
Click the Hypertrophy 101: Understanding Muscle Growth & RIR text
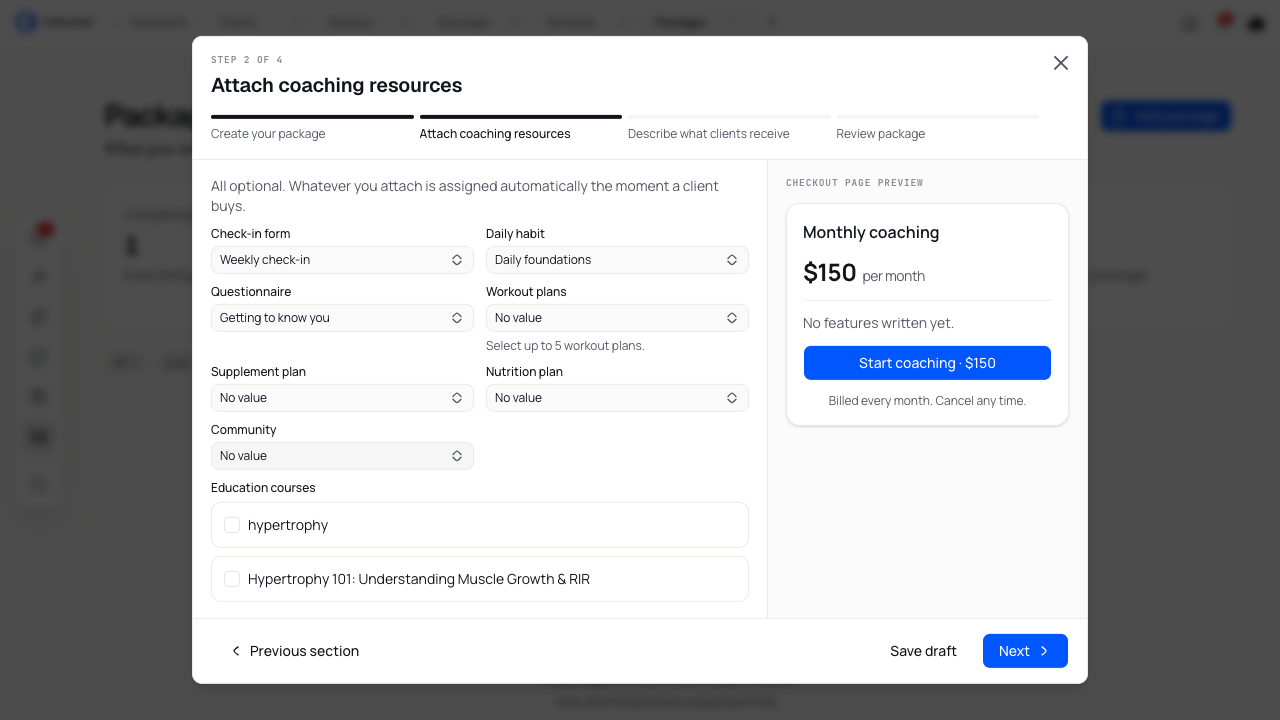point(419,579)
